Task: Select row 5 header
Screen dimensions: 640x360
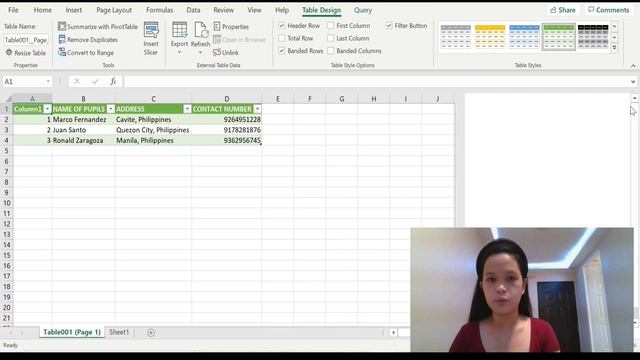Action: point(6,151)
